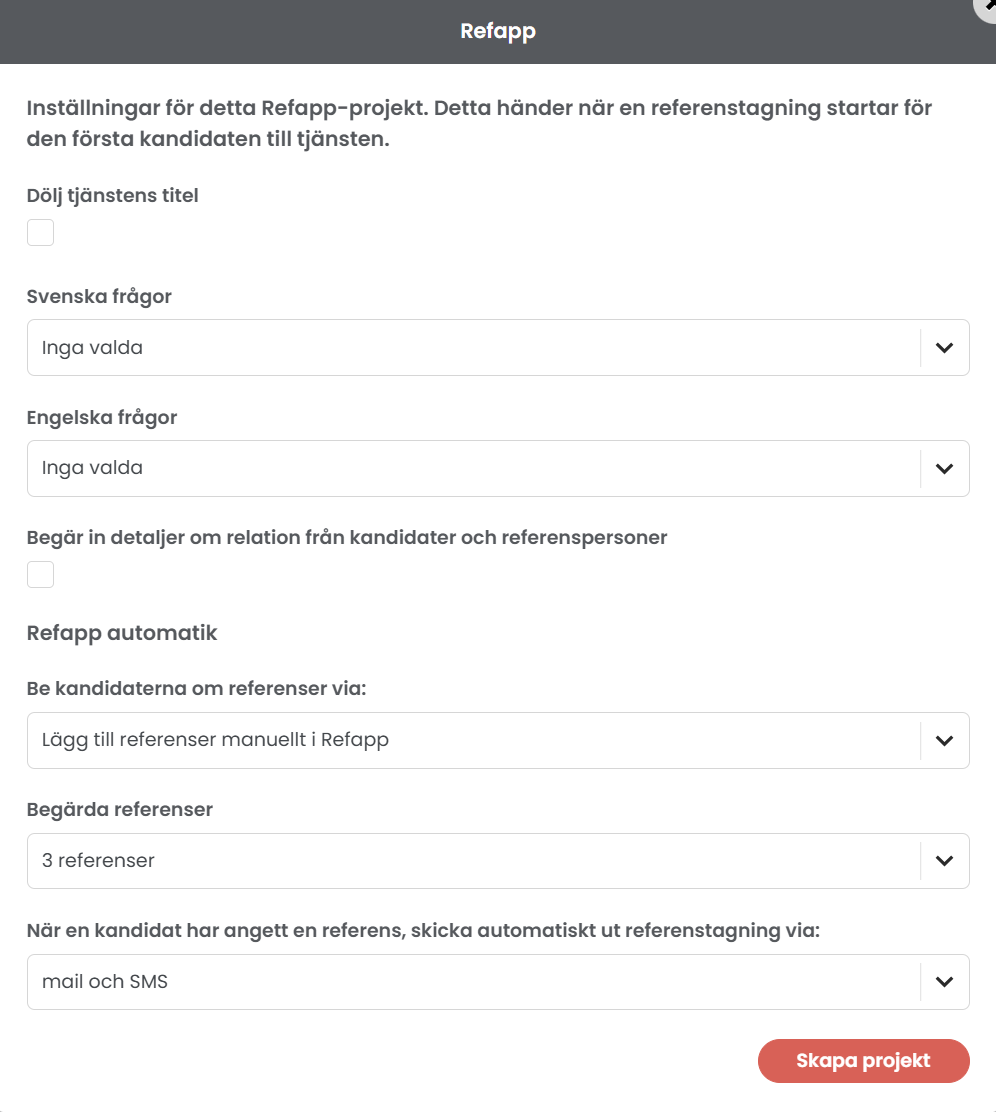Click the "Engelska frågor" field label
Viewport: 996px width, 1112px height.
pos(102,418)
